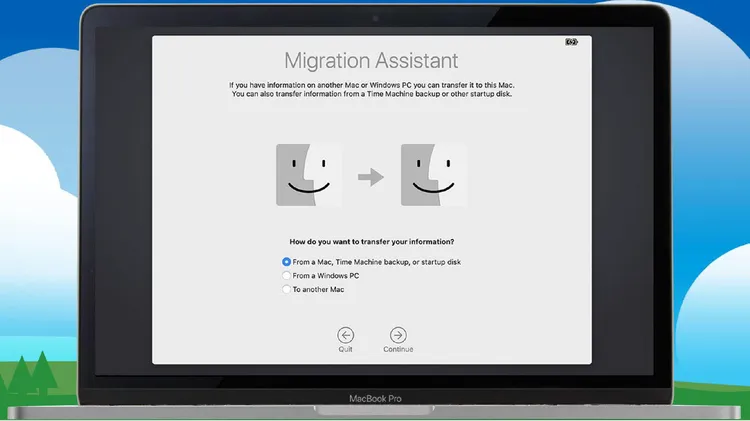This screenshot has height=421, width=750.
Task: Click the battery status icon
Action: 571,42
